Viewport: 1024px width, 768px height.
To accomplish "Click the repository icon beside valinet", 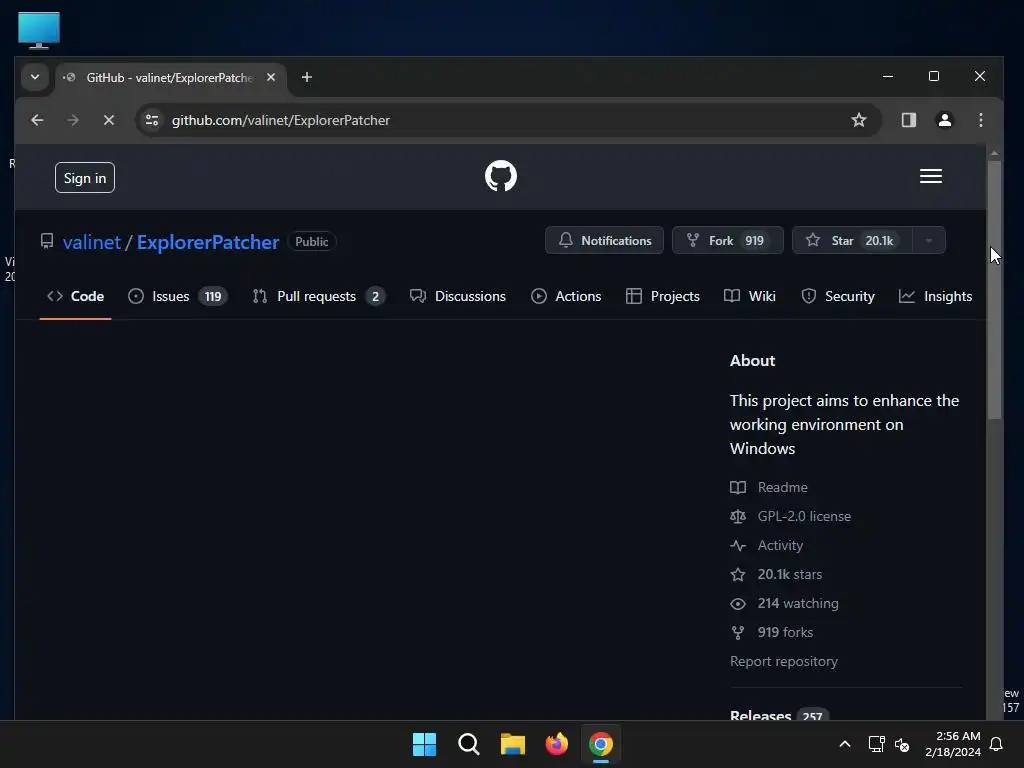I will click(x=47, y=241).
